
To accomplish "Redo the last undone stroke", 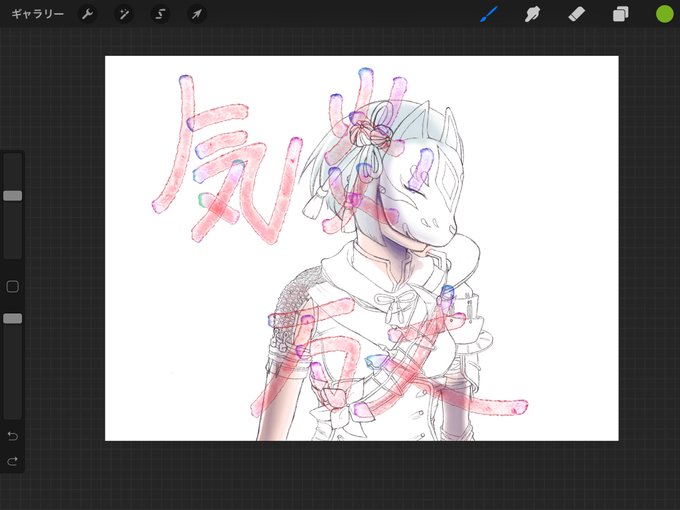I will (x=13, y=461).
